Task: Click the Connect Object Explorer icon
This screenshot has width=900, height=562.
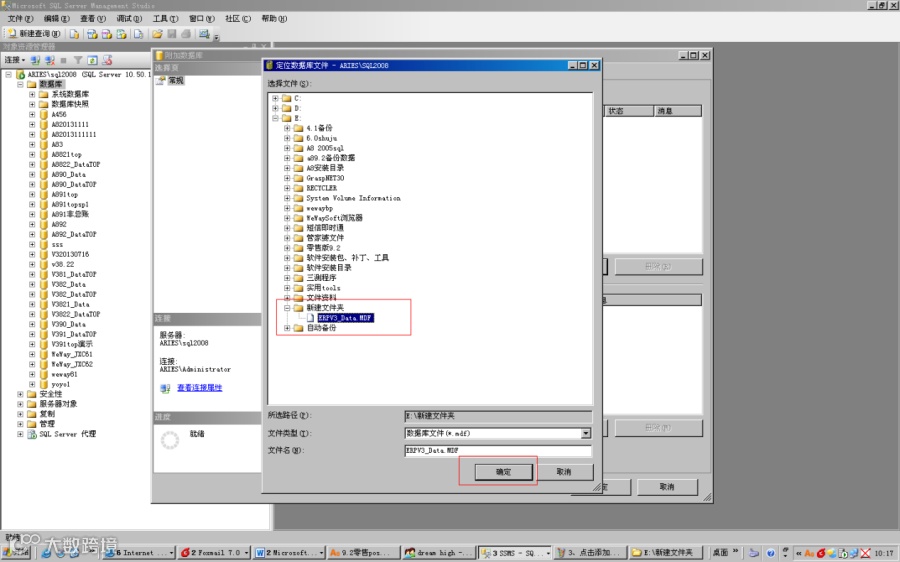Action: click(36, 60)
